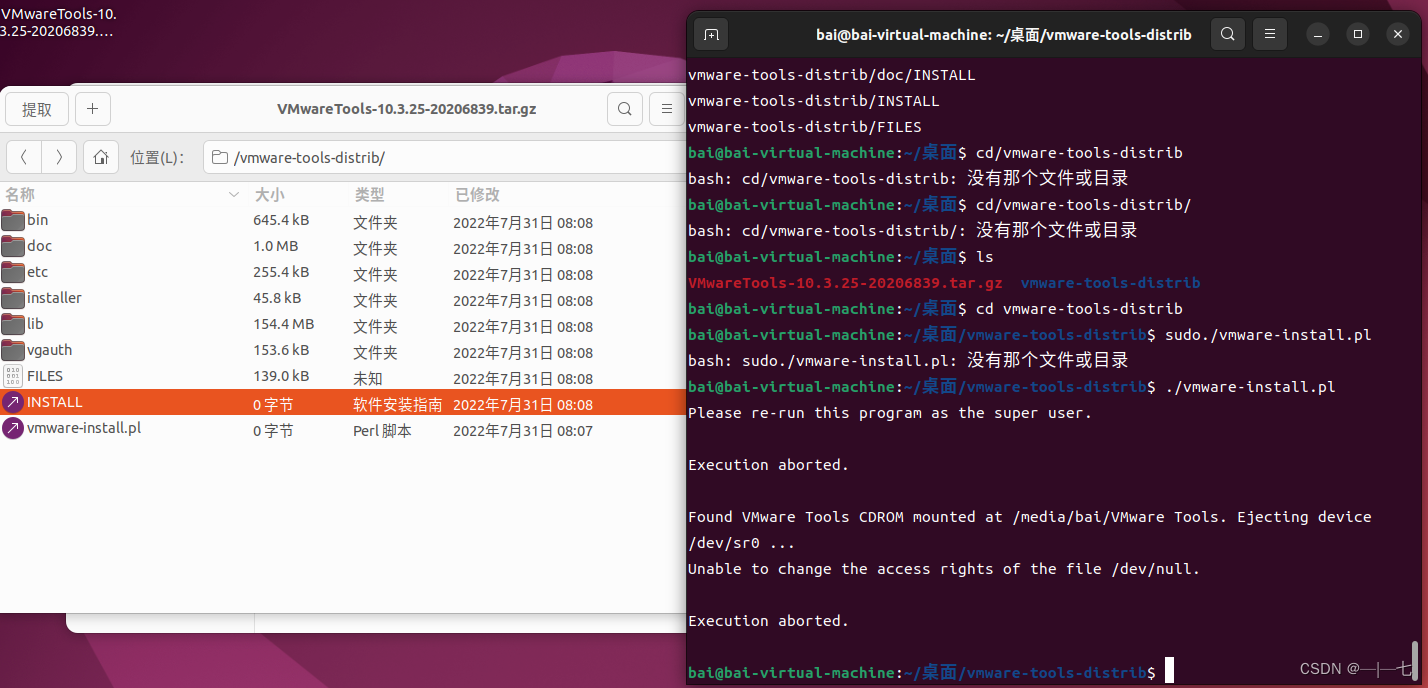Click the search icon in the archive manager
The image size is (1428, 688).
pos(625,109)
